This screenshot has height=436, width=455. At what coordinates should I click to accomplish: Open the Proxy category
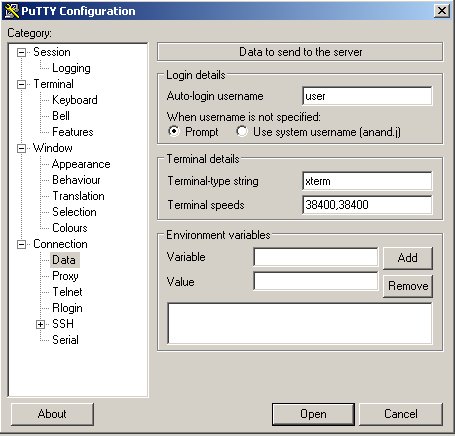click(x=65, y=276)
